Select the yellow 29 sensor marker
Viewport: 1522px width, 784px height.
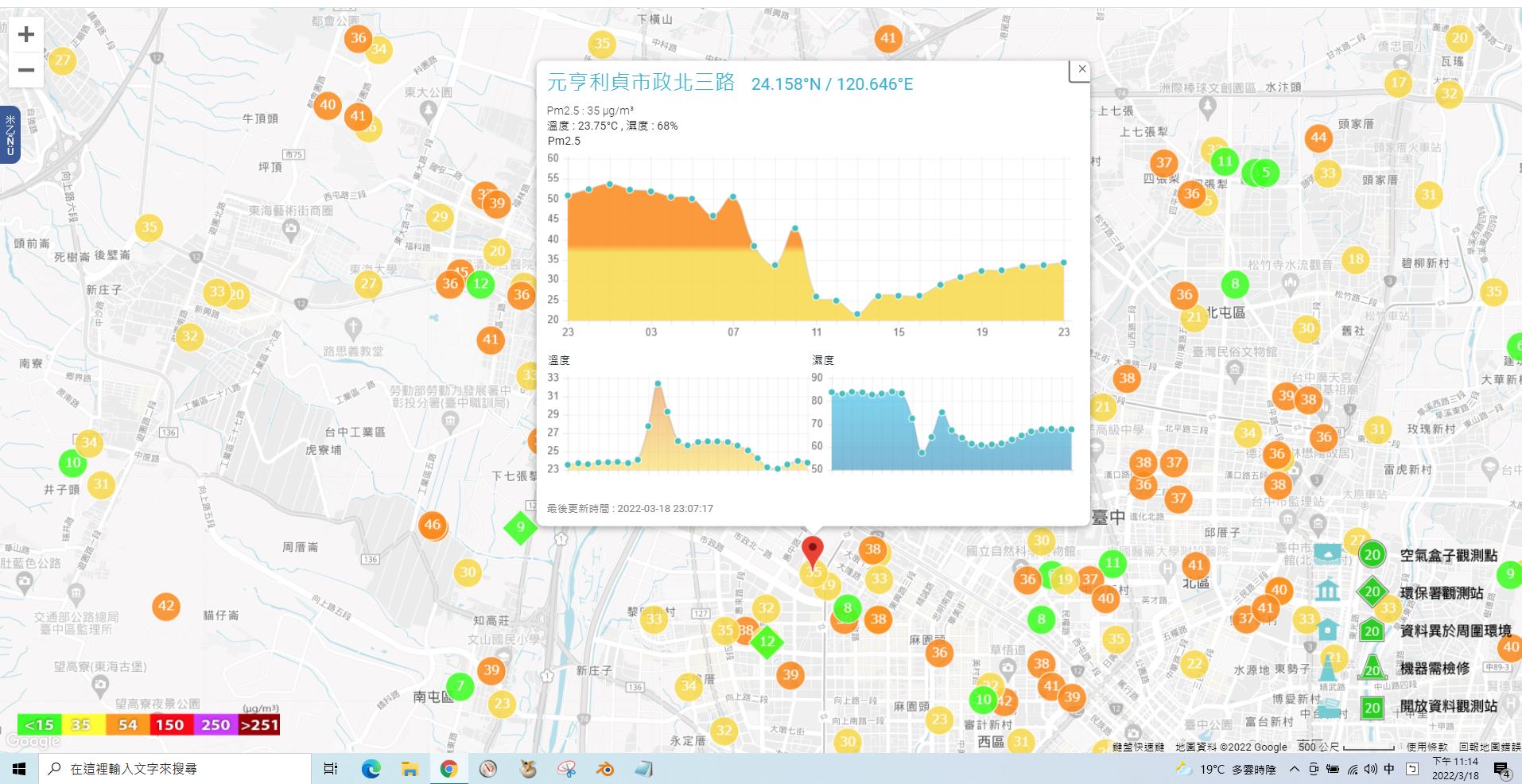pyautogui.click(x=440, y=217)
